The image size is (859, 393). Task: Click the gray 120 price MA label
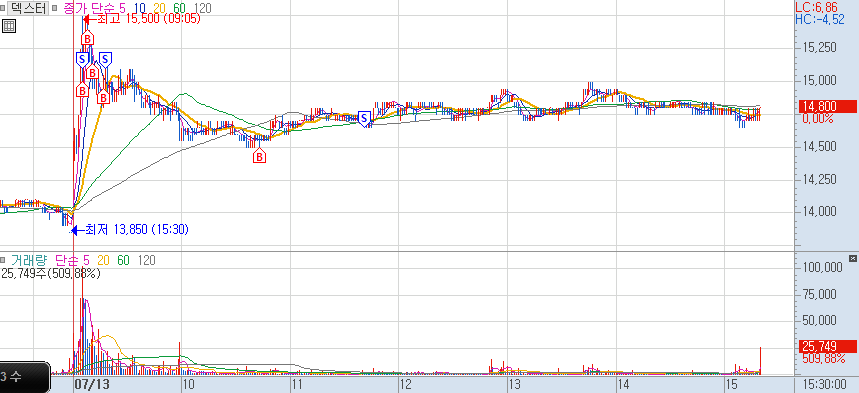202,8
